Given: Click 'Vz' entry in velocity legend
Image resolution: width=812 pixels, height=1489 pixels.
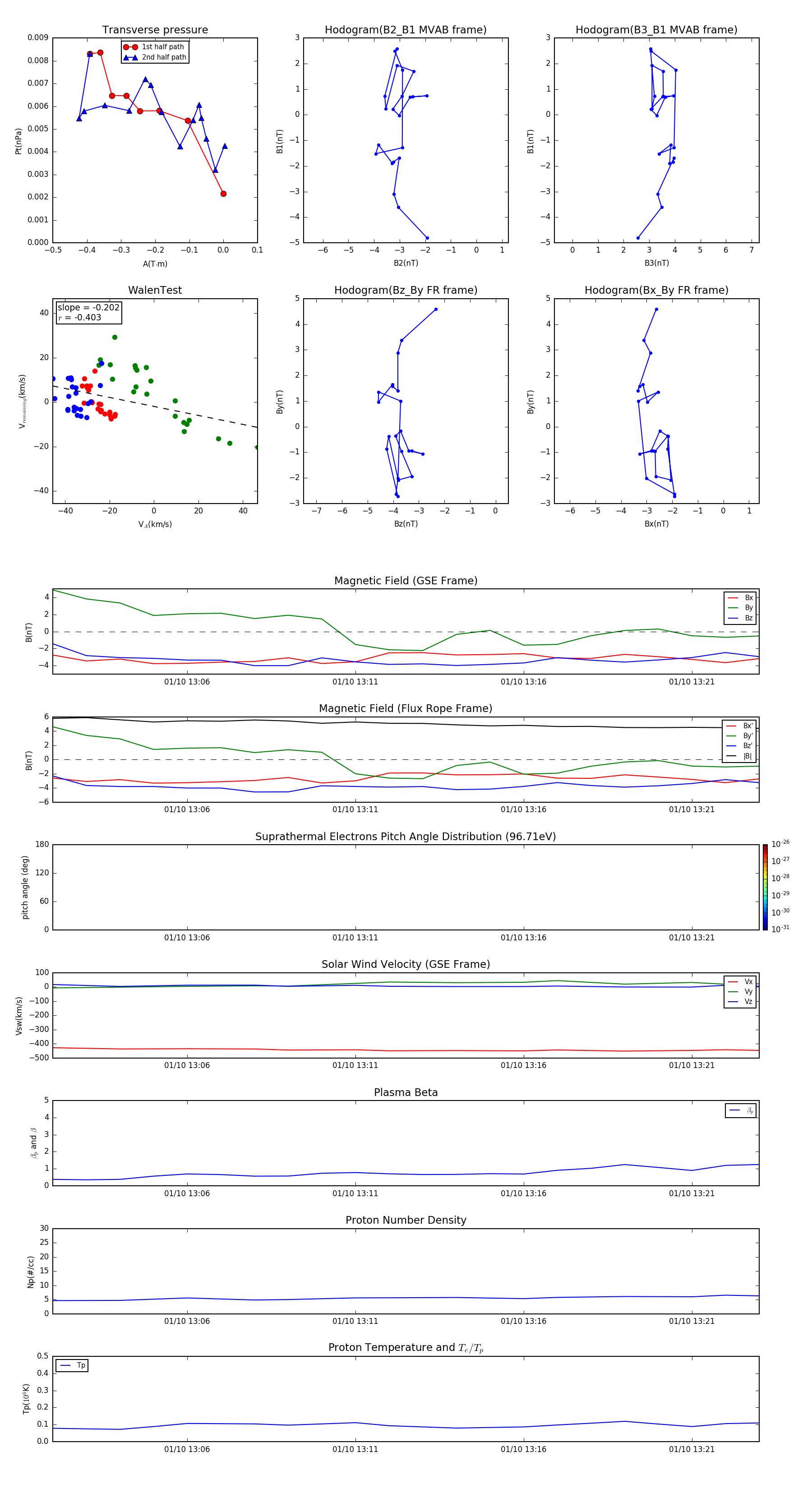Looking at the screenshot, I should 740,1001.
